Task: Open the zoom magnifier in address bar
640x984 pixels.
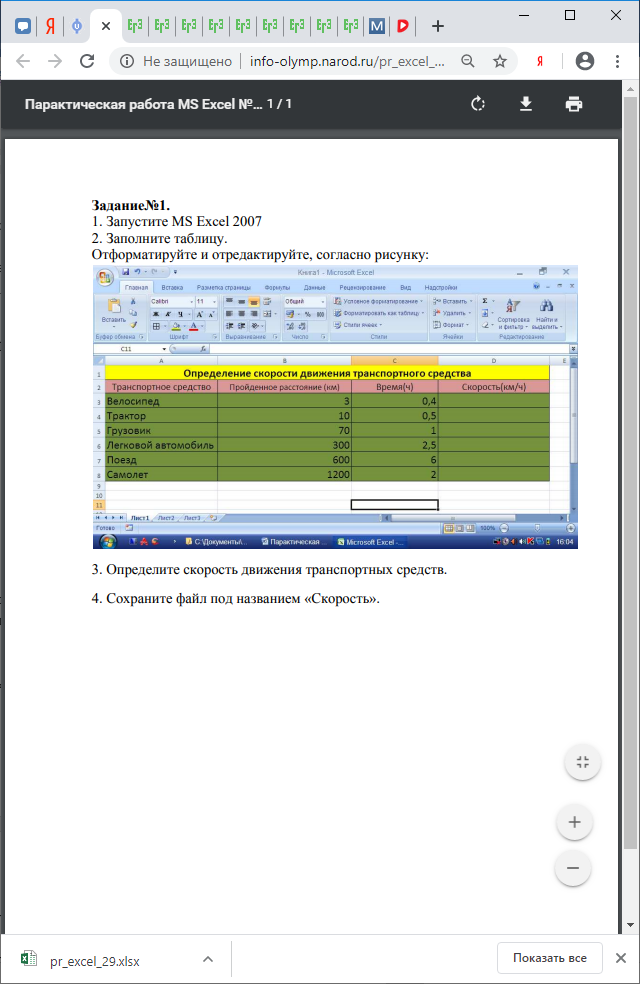Action: click(x=467, y=61)
